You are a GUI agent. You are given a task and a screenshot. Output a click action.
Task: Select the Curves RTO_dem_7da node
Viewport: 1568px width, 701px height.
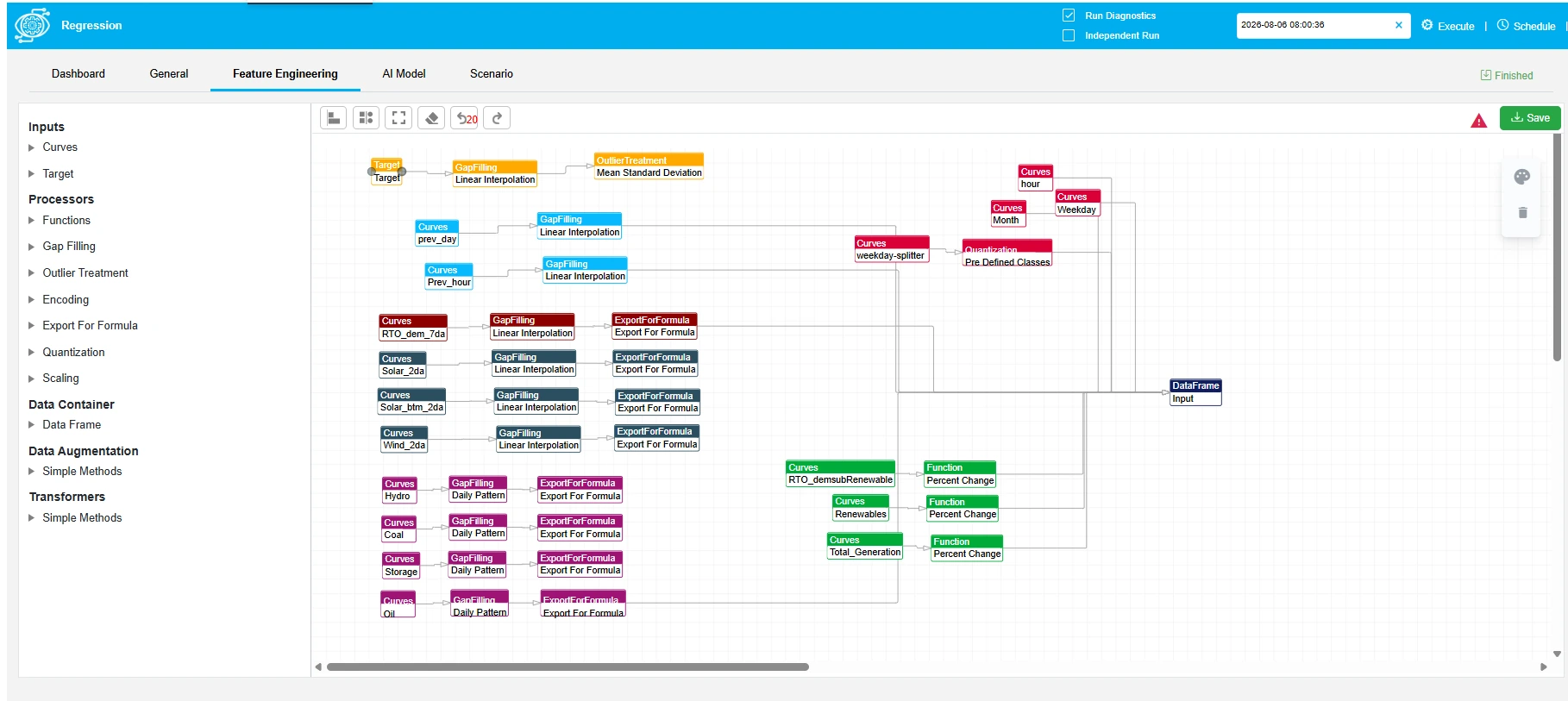tap(413, 328)
